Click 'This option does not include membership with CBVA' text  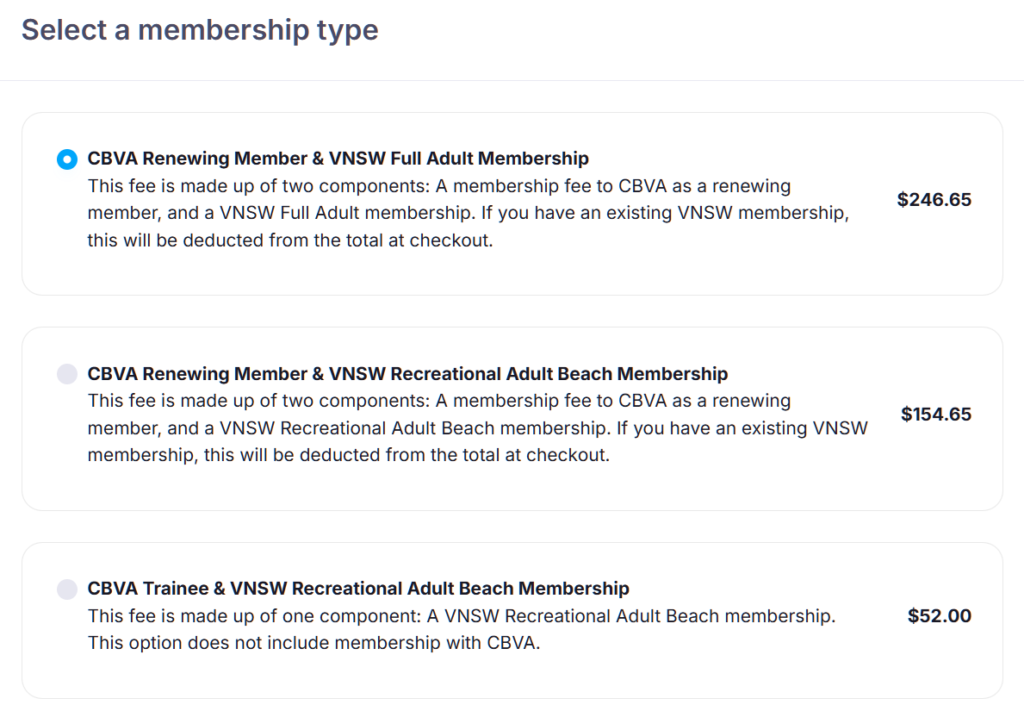coord(313,643)
